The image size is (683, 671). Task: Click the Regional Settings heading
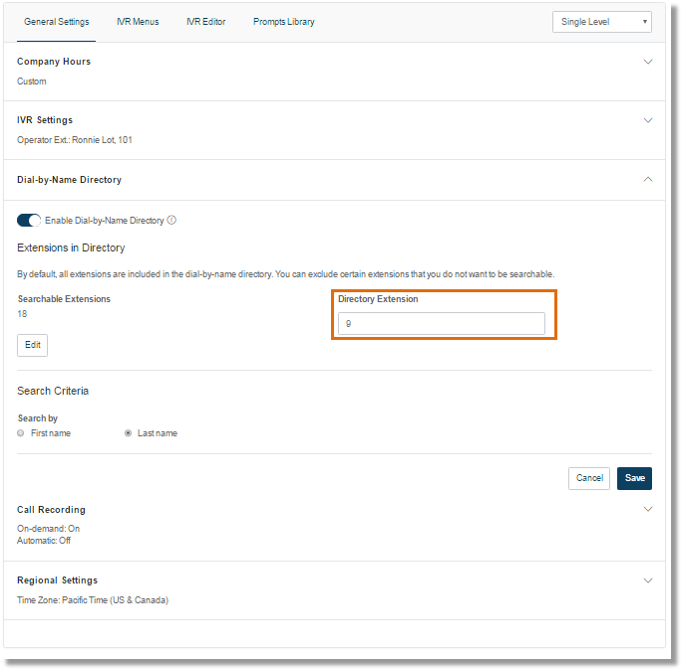coord(57,580)
